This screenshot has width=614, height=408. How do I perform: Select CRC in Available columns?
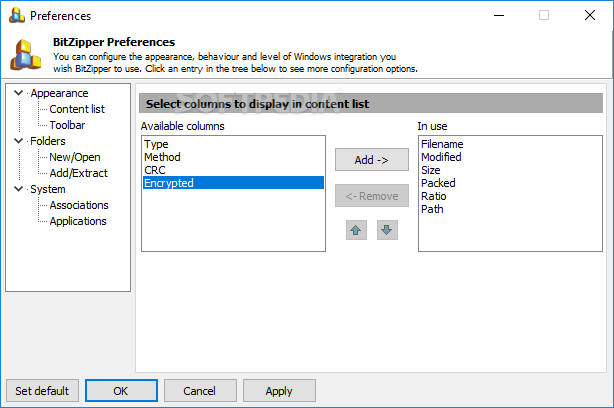[x=233, y=170]
